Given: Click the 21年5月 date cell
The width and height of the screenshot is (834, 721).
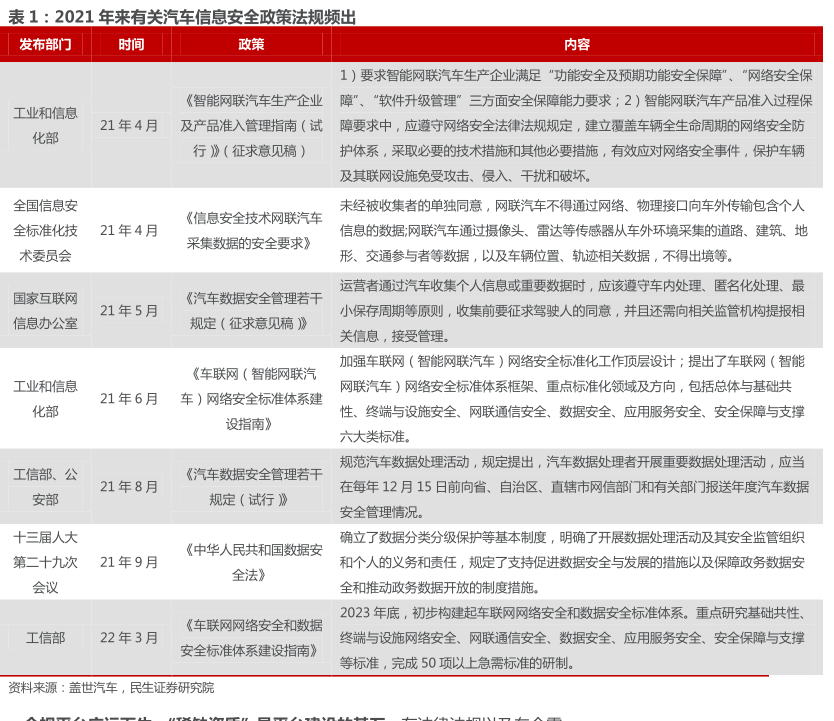Looking at the screenshot, I should tap(129, 311).
